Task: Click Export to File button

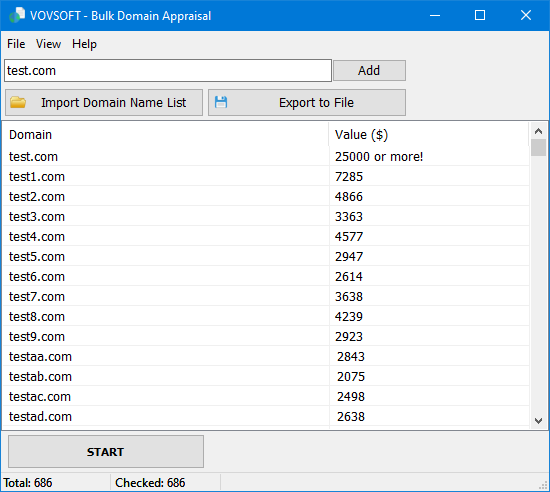Action: pyautogui.click(x=307, y=102)
